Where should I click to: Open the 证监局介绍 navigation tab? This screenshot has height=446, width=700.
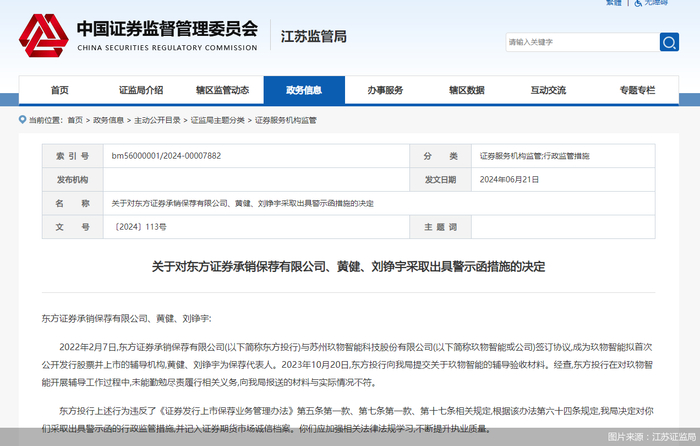tap(141, 90)
